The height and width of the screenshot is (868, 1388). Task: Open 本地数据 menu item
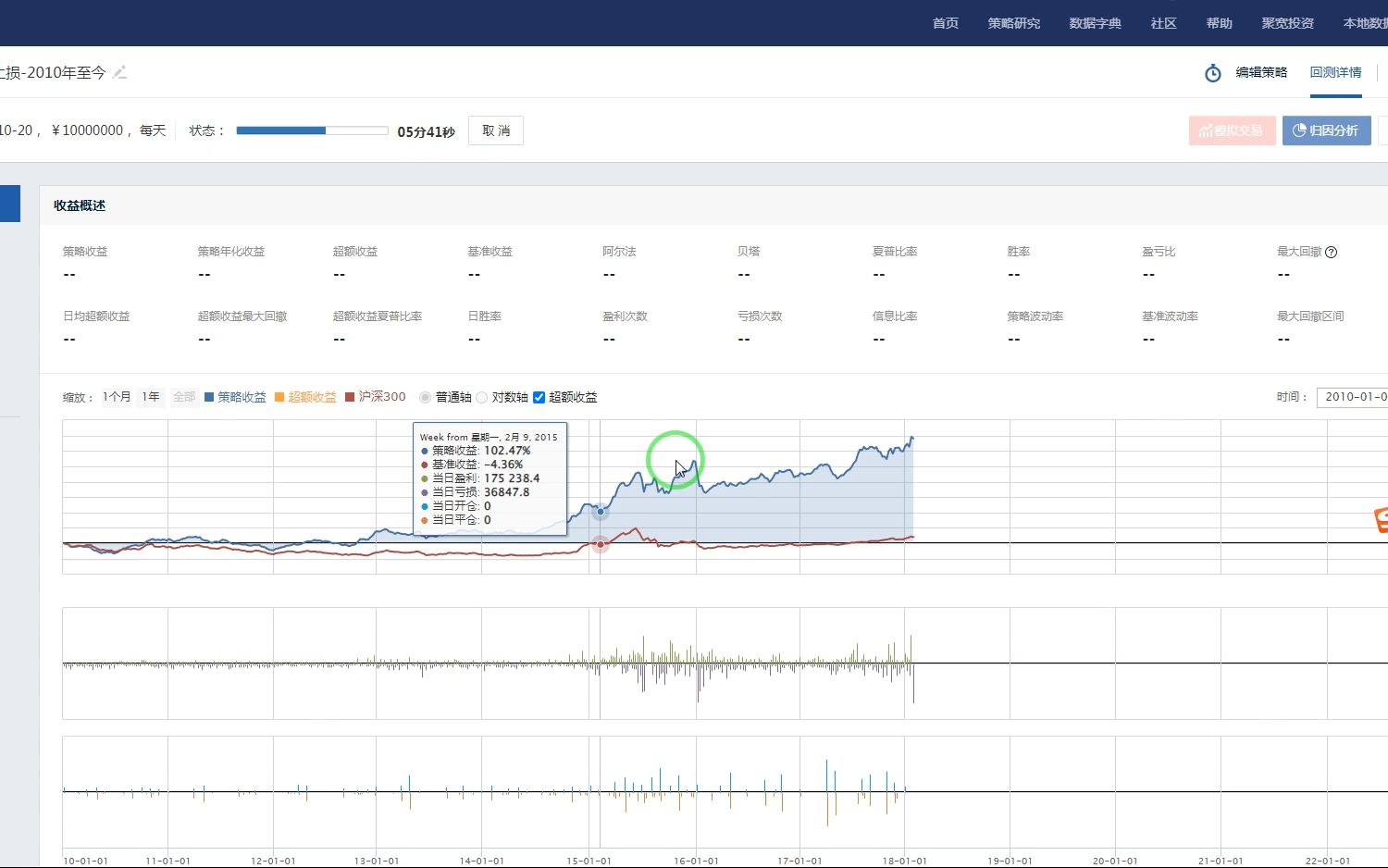pos(1366,23)
